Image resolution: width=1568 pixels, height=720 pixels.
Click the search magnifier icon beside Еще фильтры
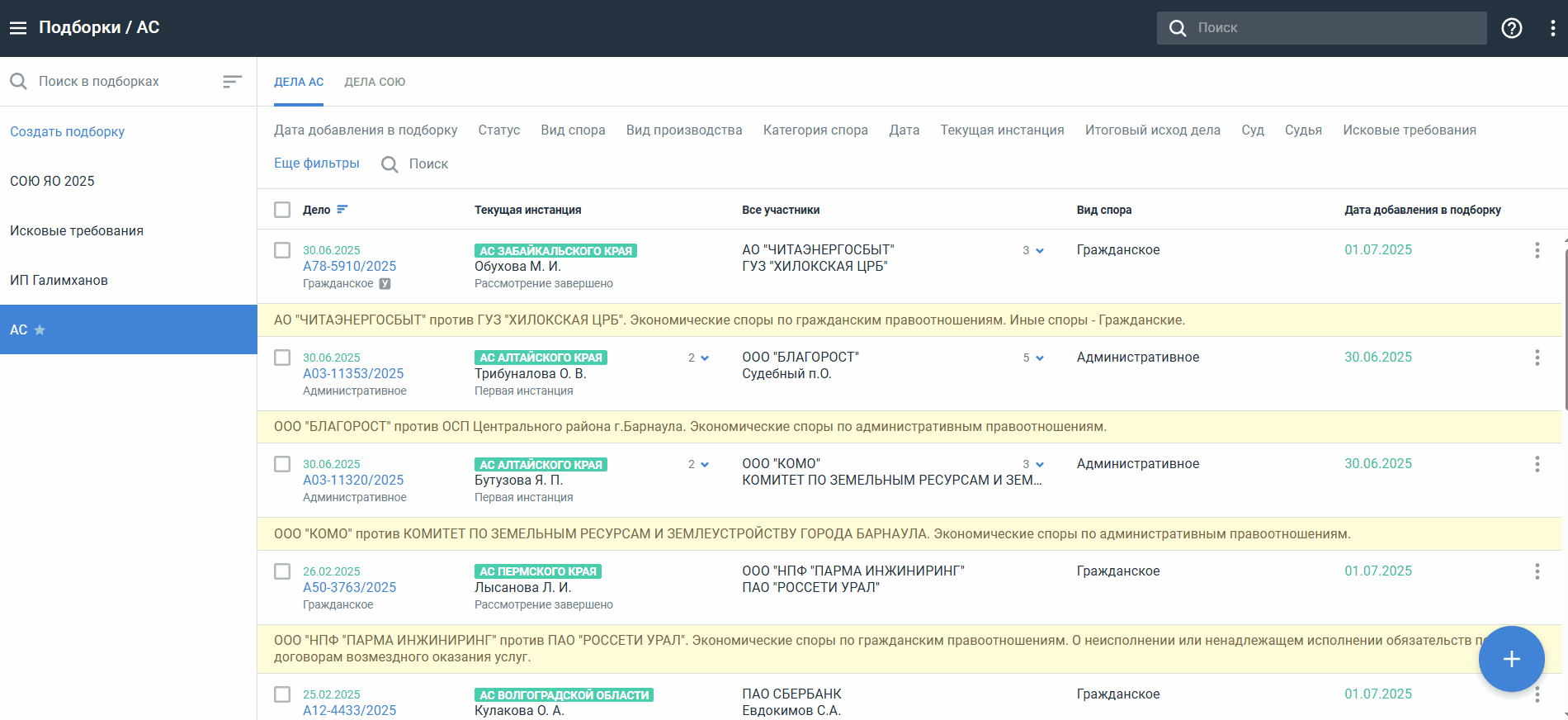(x=390, y=164)
